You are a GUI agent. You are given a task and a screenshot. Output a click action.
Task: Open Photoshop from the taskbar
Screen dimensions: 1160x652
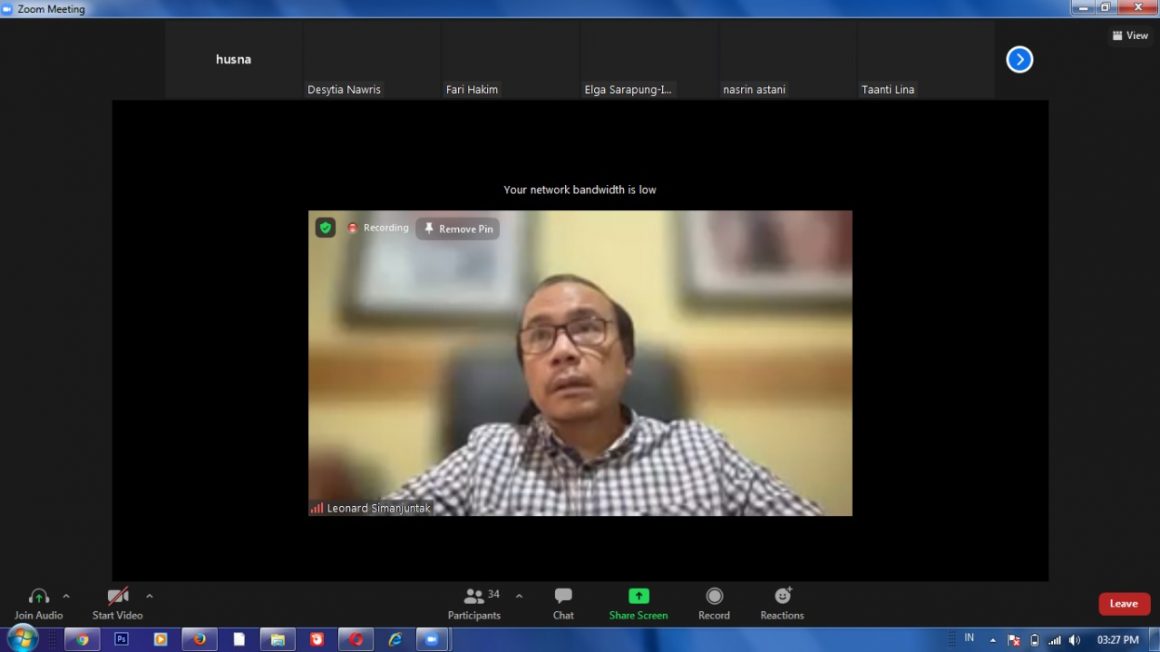click(x=122, y=639)
